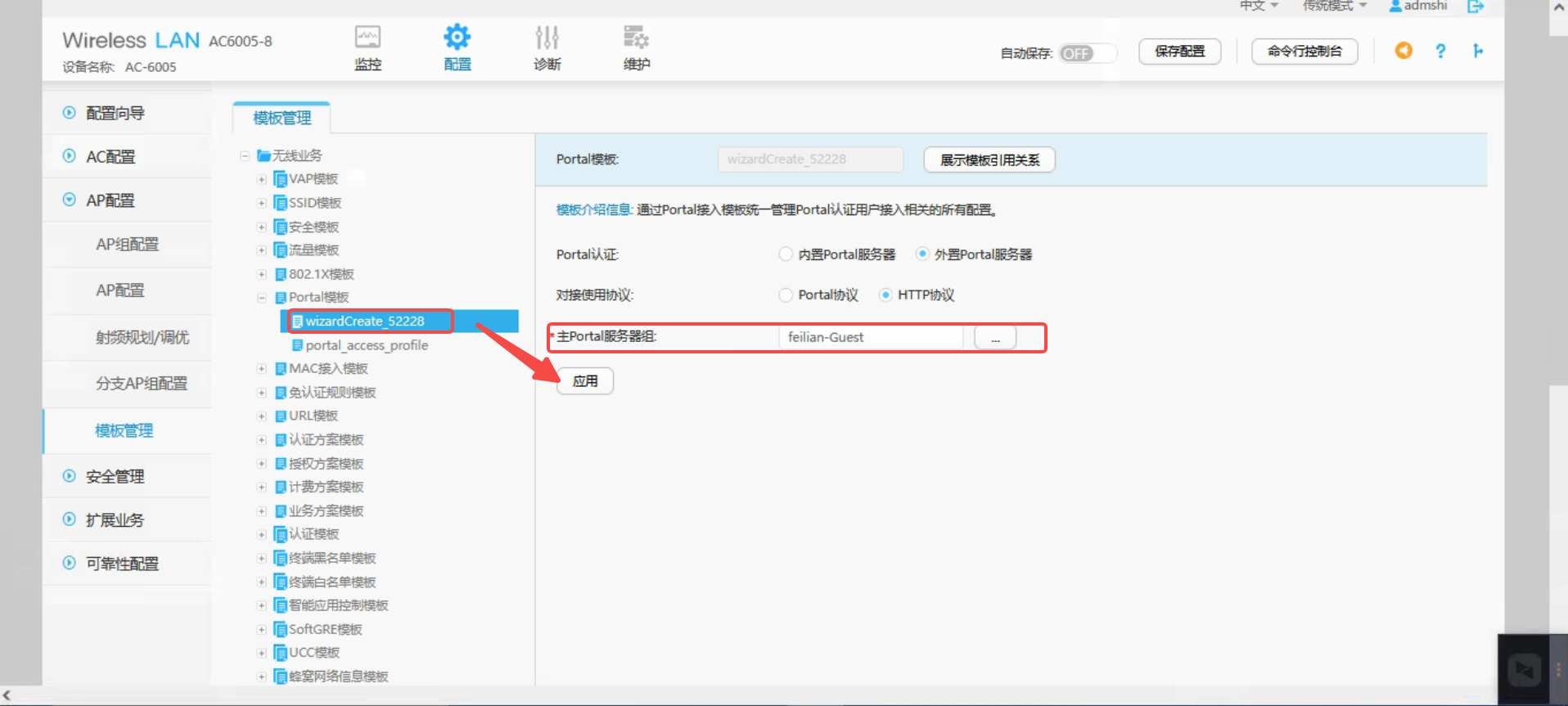
Task: Expand the 计费方案模板 tree node
Action: click(262, 488)
